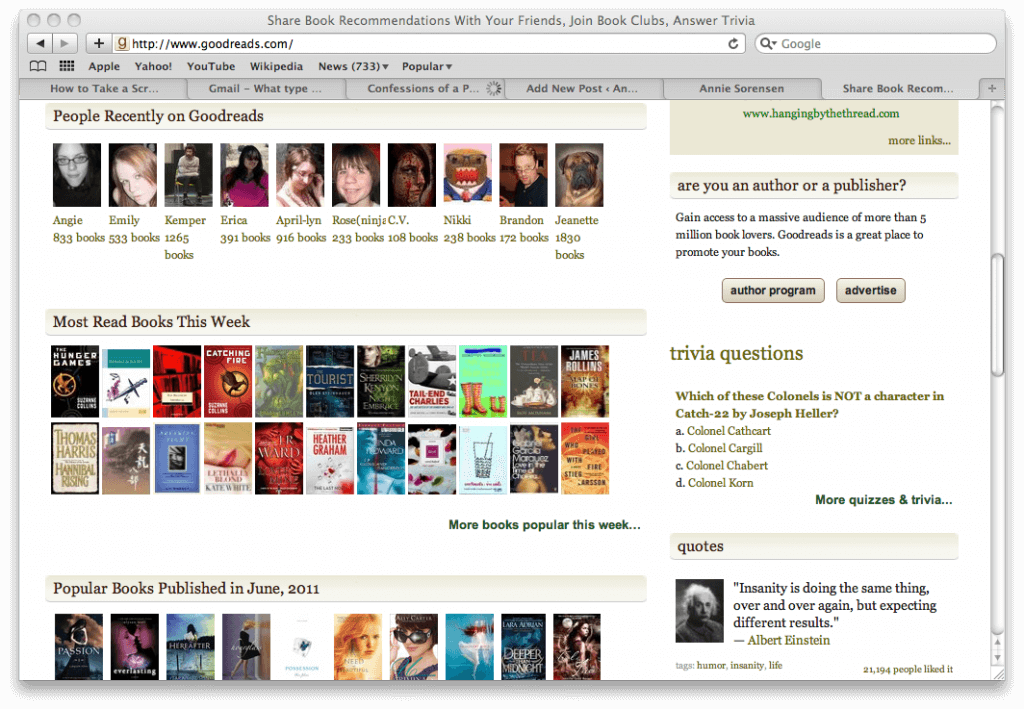Add bookmark with the plus button
The image size is (1024, 709).
pos(99,44)
